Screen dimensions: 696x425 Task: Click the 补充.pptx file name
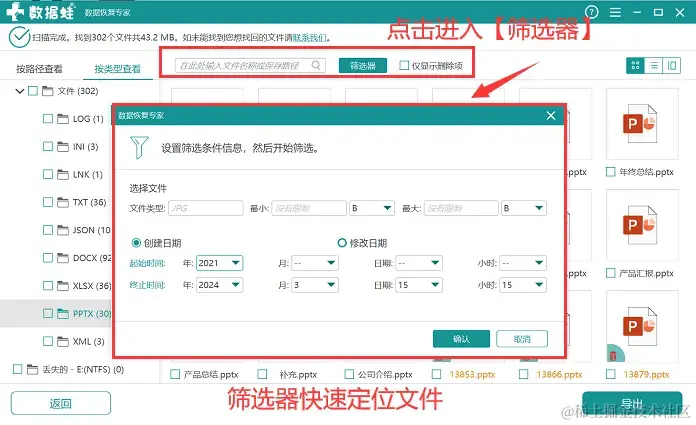tap(298, 374)
